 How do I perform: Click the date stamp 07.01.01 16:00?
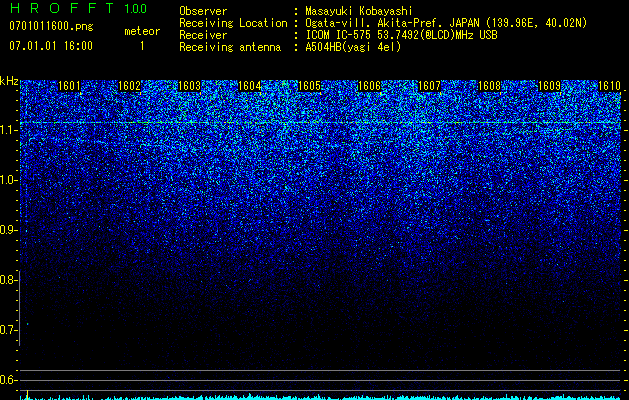(51, 46)
